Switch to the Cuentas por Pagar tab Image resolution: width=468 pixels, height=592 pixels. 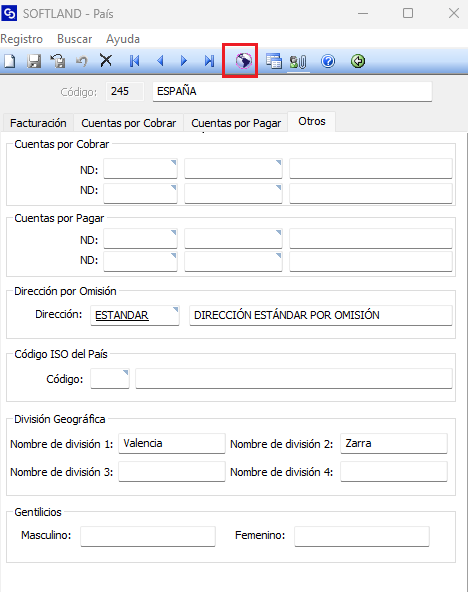pos(236,123)
